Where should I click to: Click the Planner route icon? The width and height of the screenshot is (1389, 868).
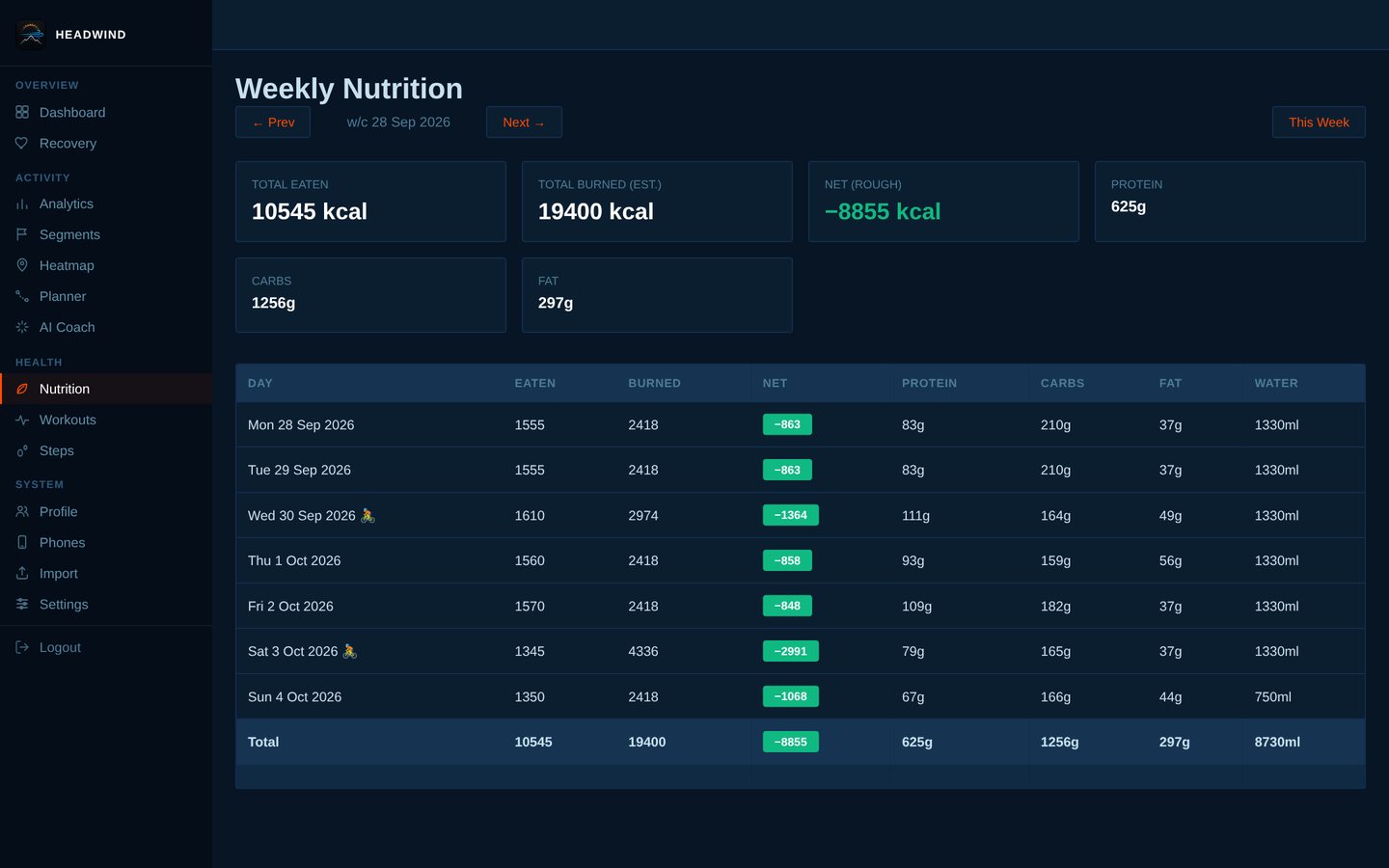point(22,297)
